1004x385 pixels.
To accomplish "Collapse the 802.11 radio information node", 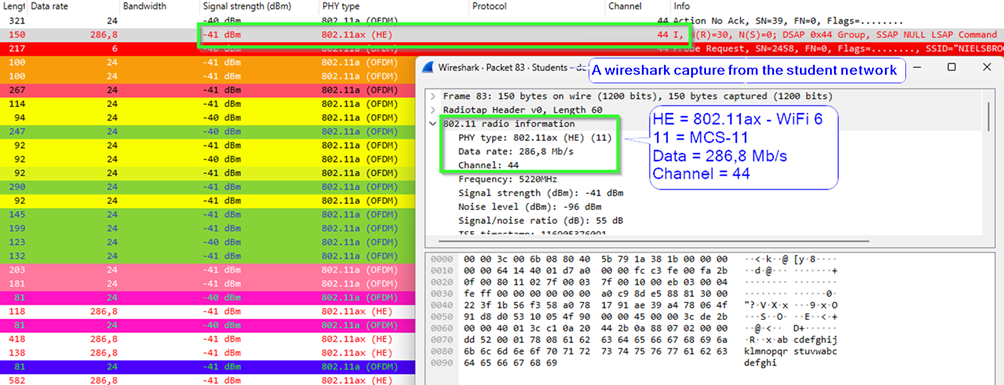I will click(x=433, y=124).
